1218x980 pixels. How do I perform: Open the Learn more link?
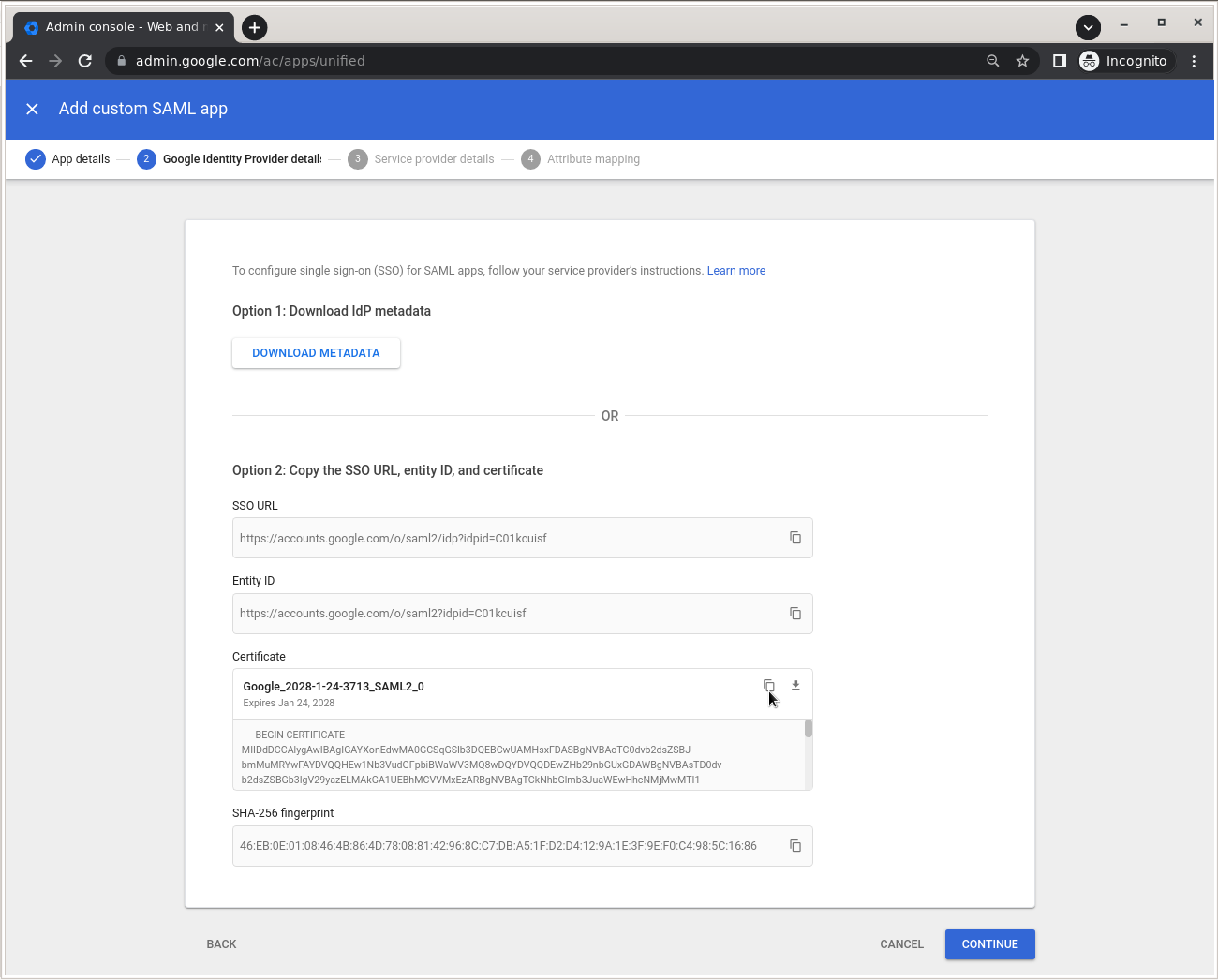click(736, 271)
